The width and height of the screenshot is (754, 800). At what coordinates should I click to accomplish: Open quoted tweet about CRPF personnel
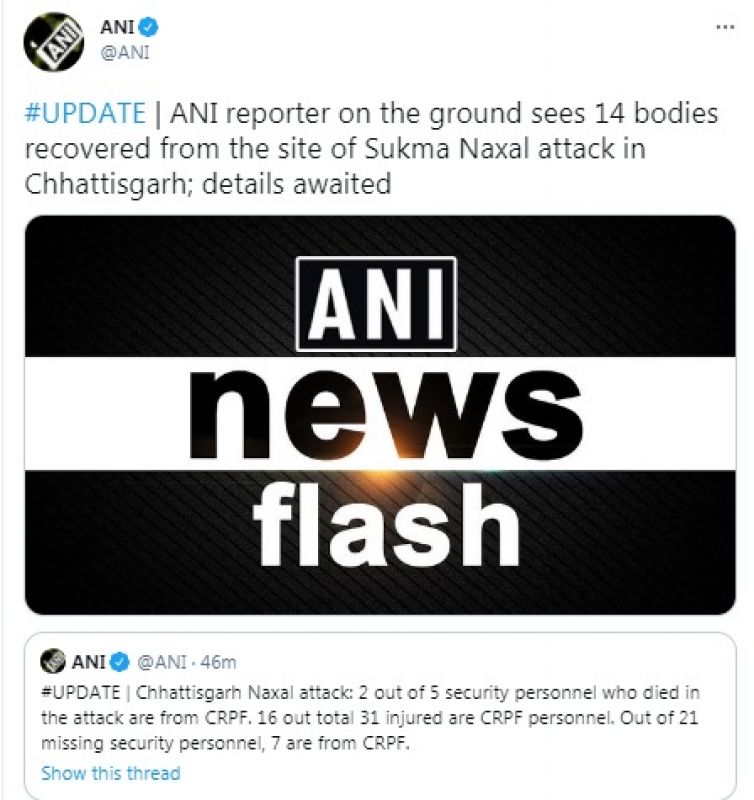[380, 719]
